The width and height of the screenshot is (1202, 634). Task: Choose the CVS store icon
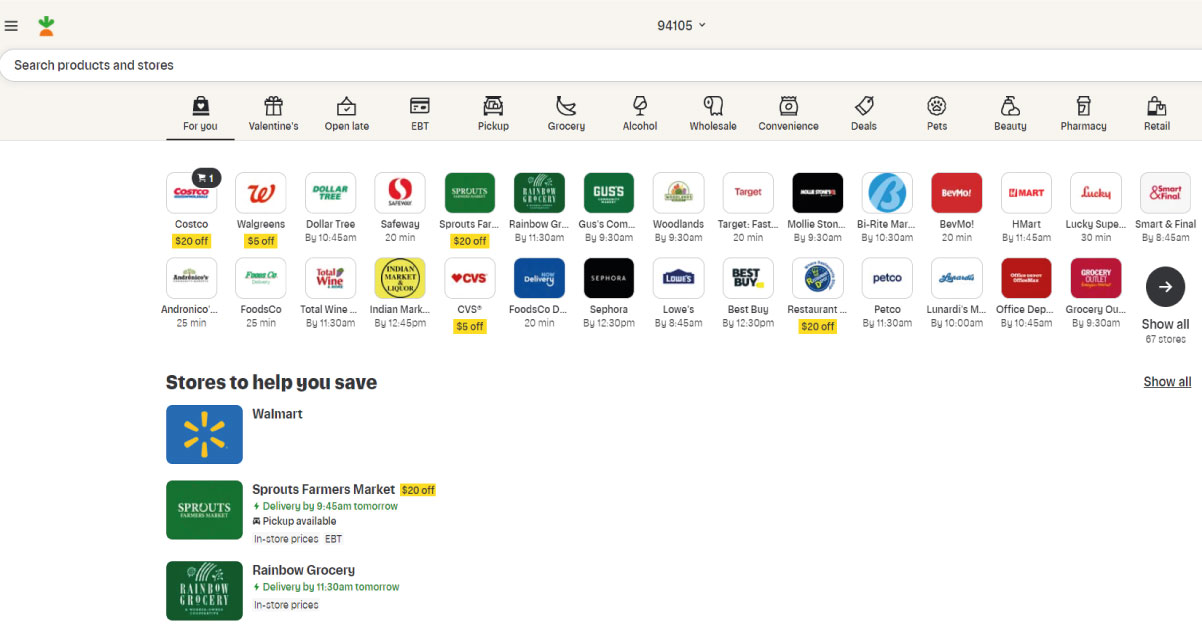click(469, 278)
